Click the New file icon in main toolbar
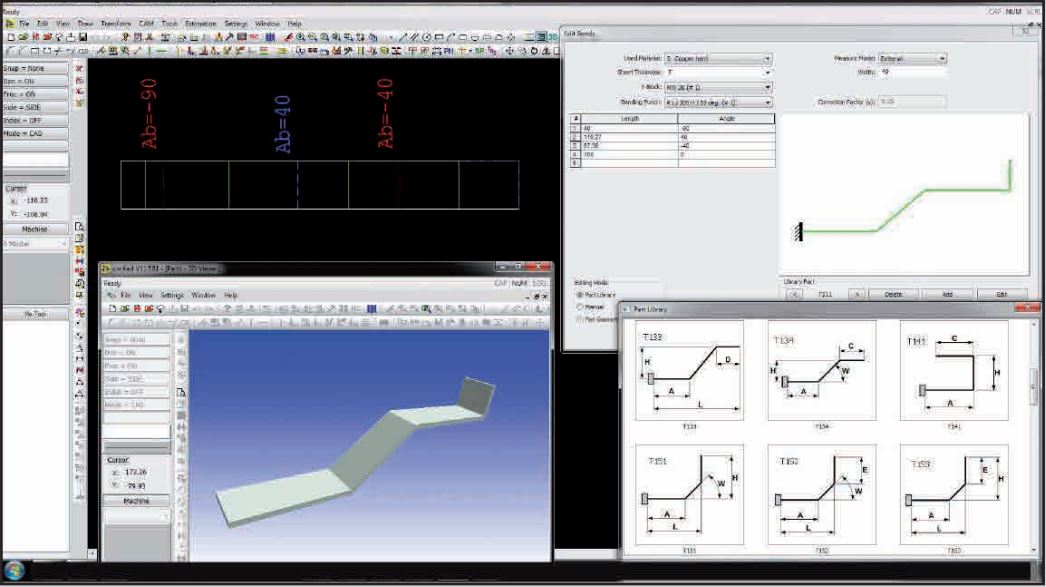 pyautogui.click(x=9, y=36)
